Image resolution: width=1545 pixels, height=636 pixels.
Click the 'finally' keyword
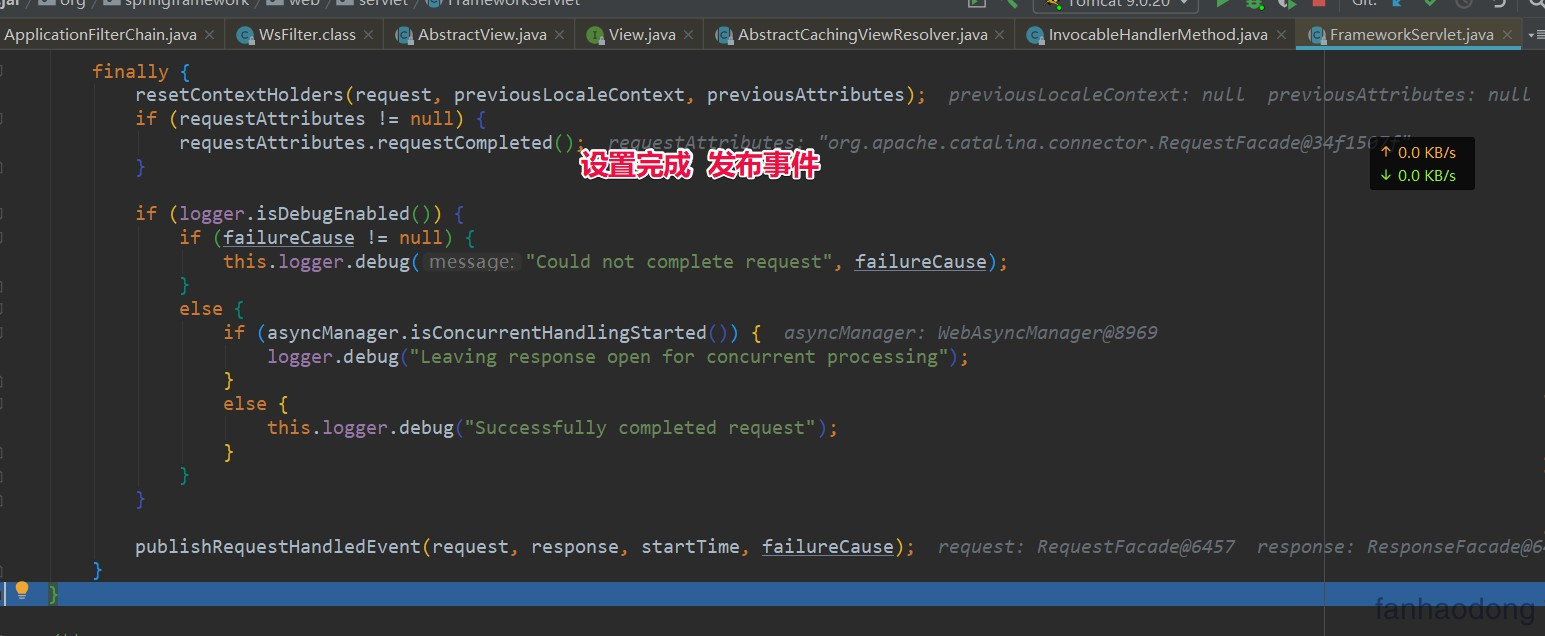pyautogui.click(x=130, y=71)
